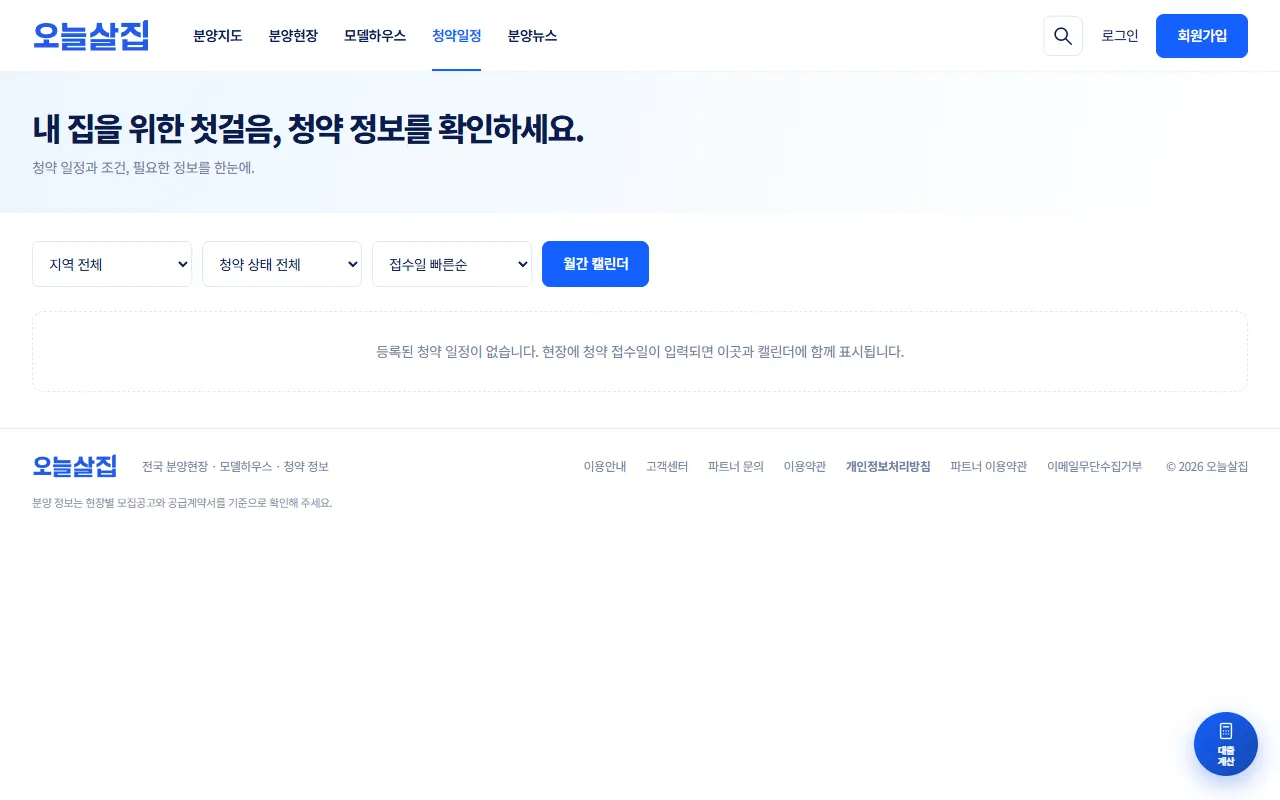Change sort with 접수일 빠른순 dropdown
The height and width of the screenshot is (800, 1280).
click(452, 264)
